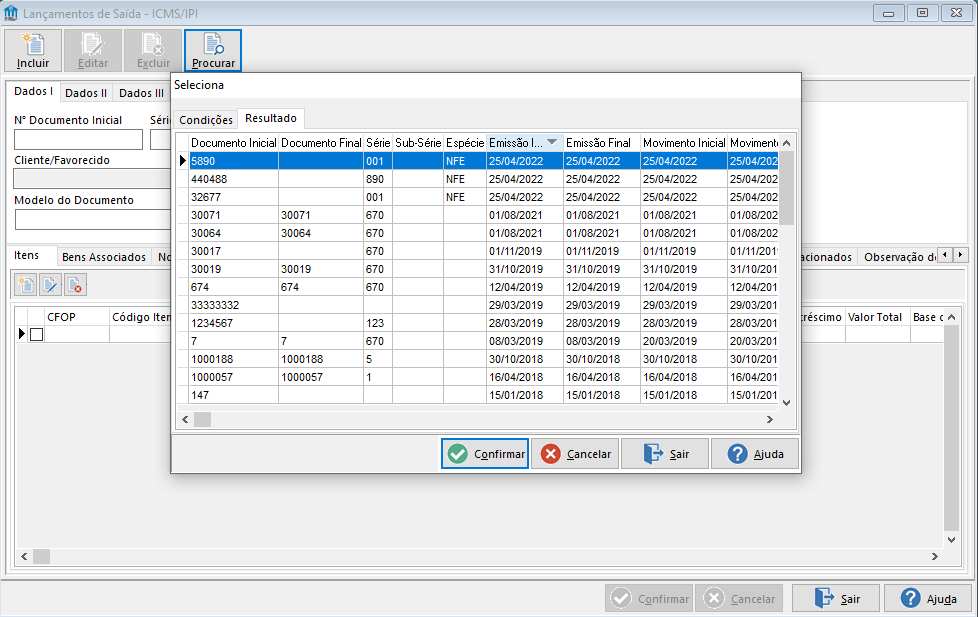Click Cancelar in the Seleciona dialog

tap(575, 454)
